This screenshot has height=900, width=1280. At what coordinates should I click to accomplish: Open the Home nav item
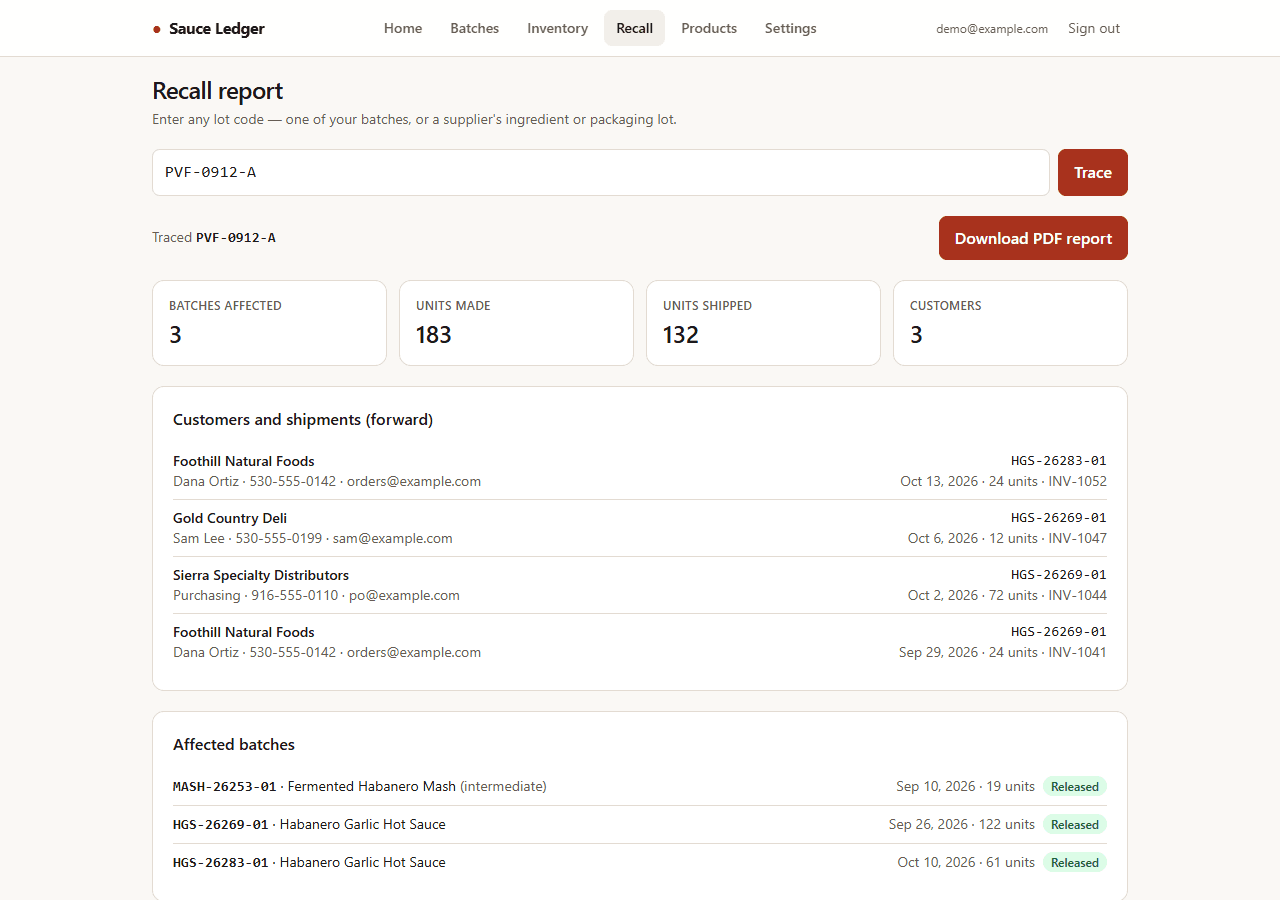pos(403,28)
